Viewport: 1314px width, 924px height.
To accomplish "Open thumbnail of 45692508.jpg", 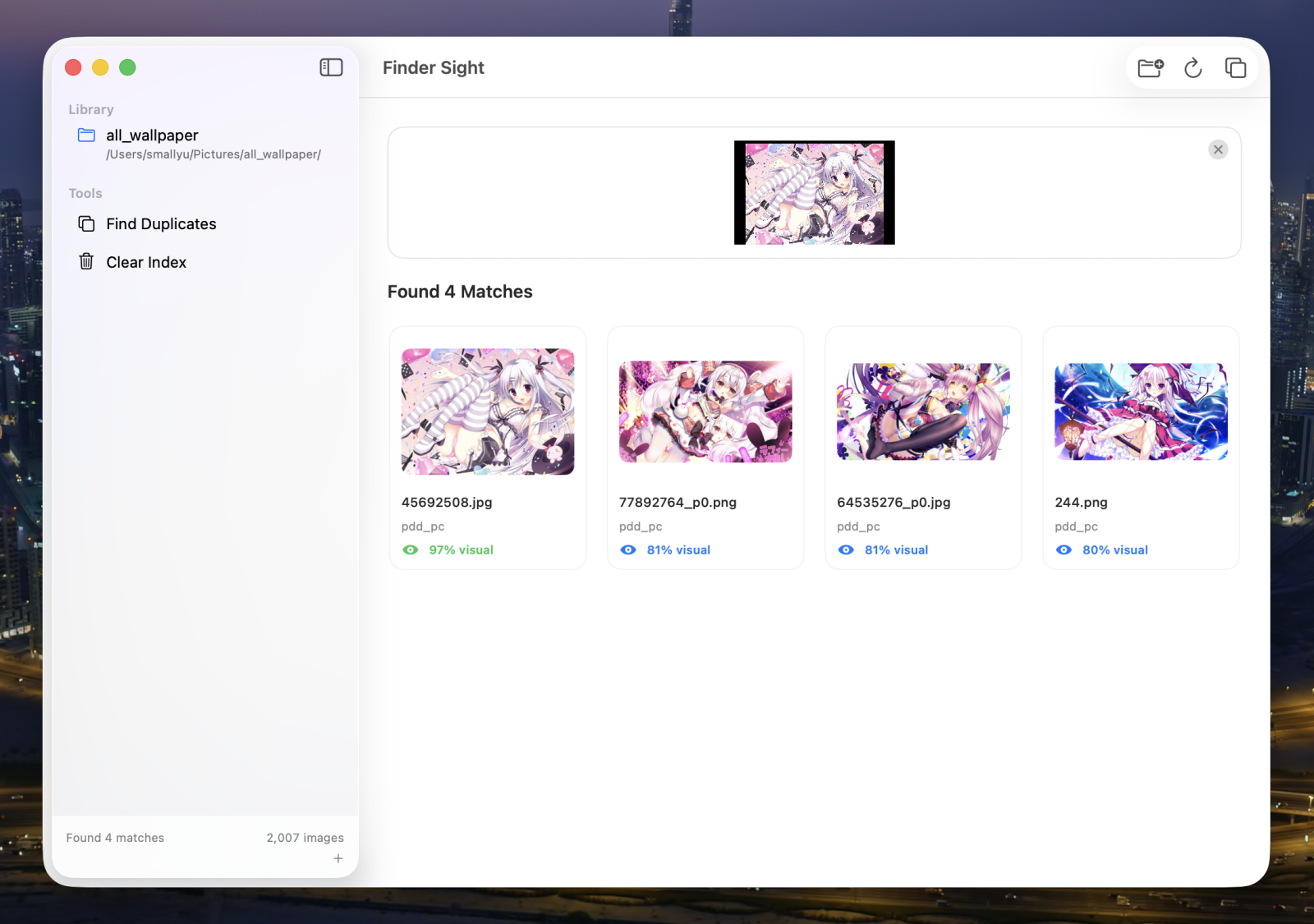I will click(x=488, y=411).
